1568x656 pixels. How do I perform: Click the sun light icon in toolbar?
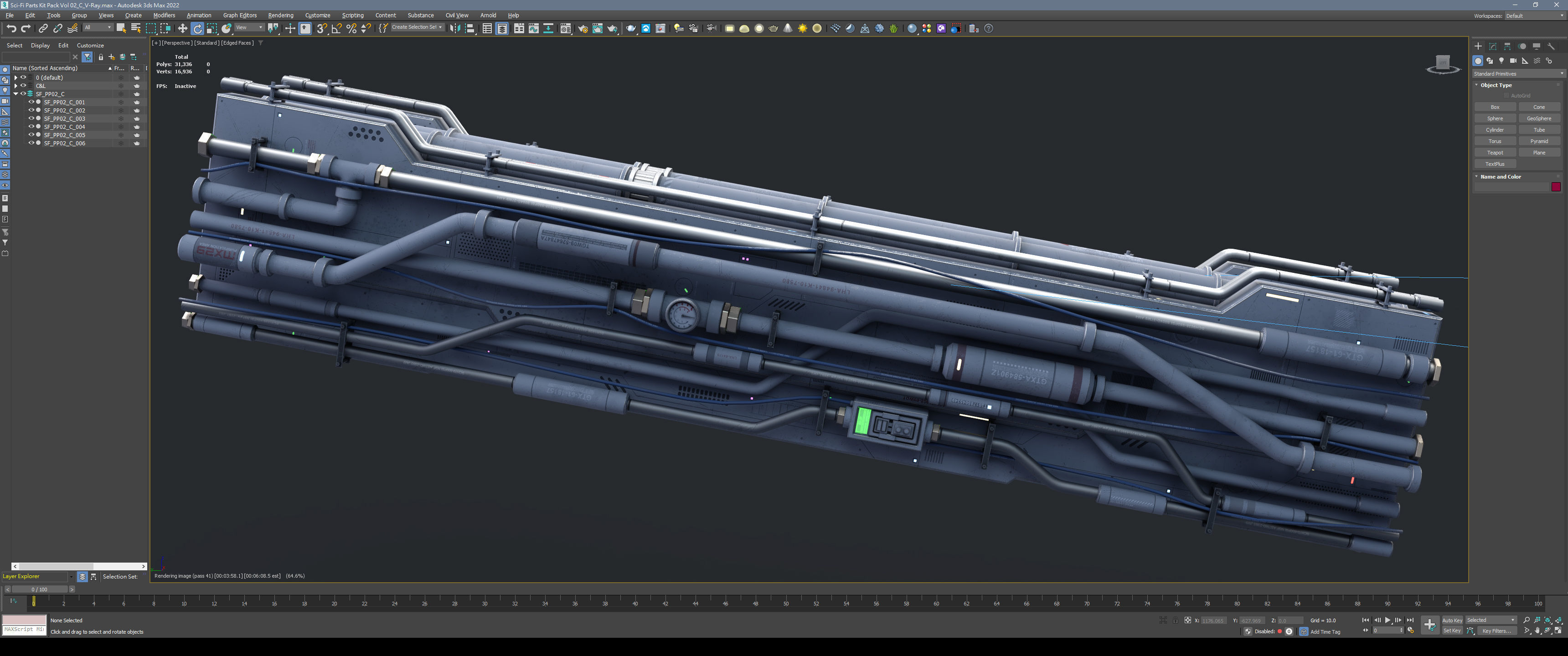[x=802, y=29]
